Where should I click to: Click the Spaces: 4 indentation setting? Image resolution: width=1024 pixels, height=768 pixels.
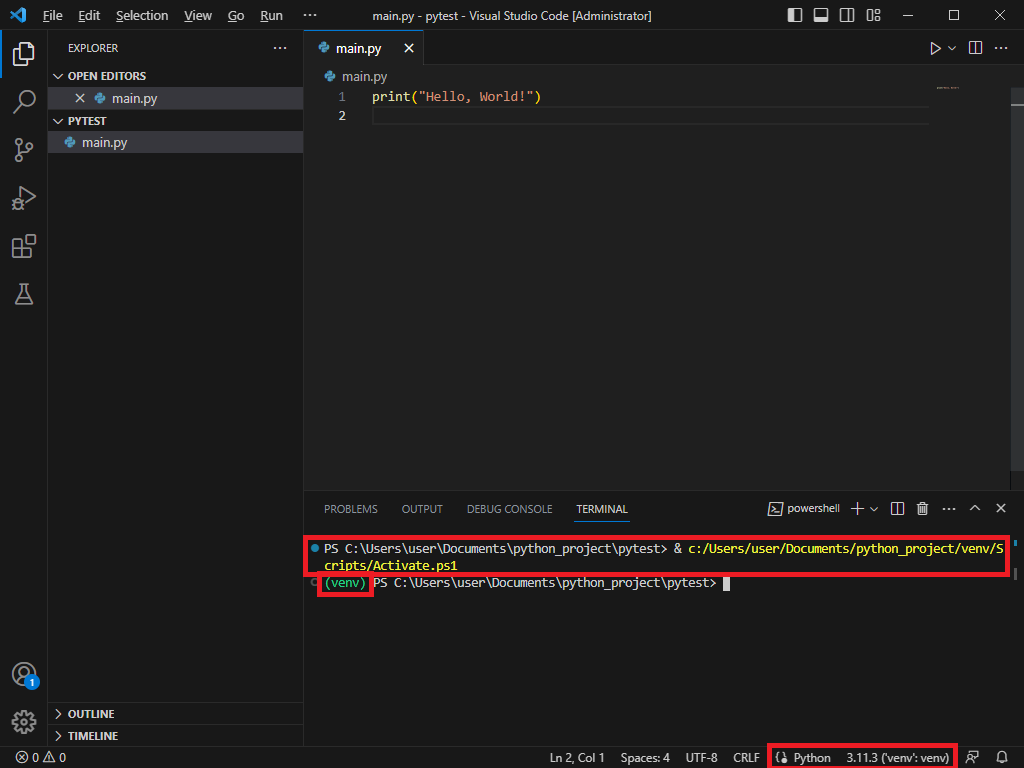pos(645,758)
